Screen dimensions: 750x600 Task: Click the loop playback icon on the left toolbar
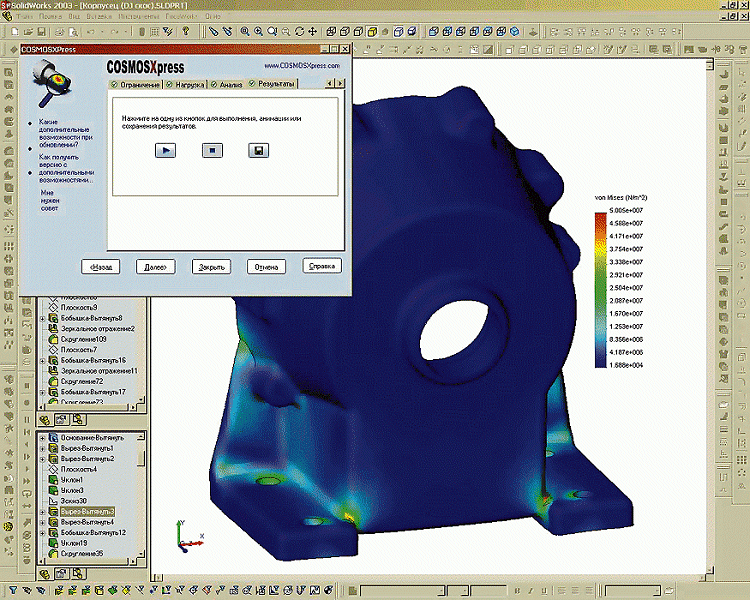[27, 493]
